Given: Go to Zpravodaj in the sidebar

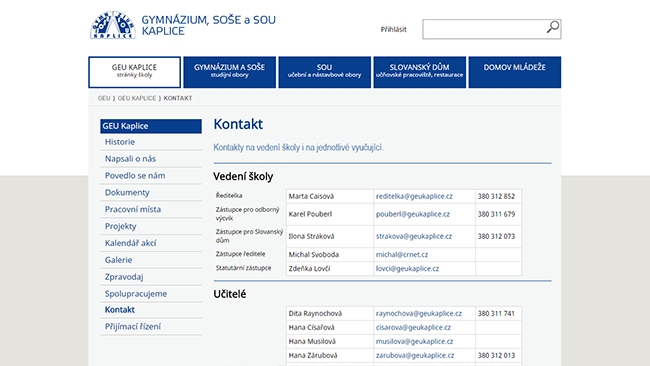Looking at the screenshot, I should coord(124,277).
